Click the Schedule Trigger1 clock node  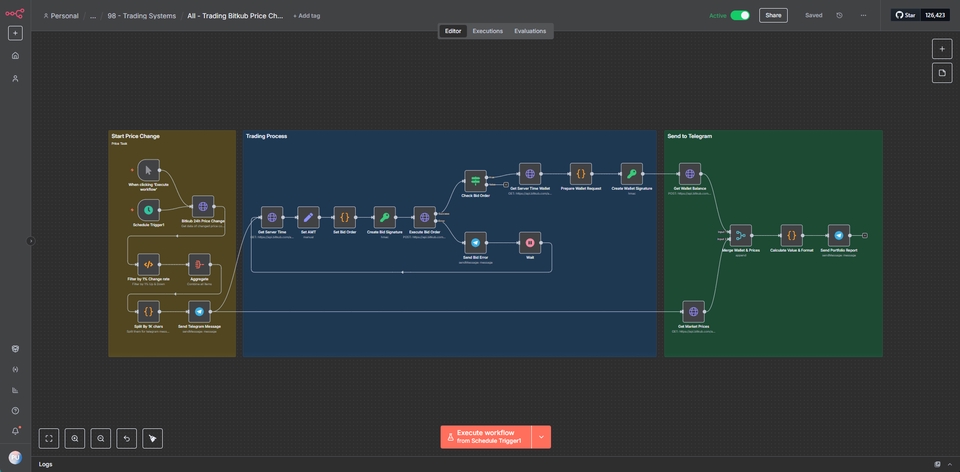coord(148,209)
